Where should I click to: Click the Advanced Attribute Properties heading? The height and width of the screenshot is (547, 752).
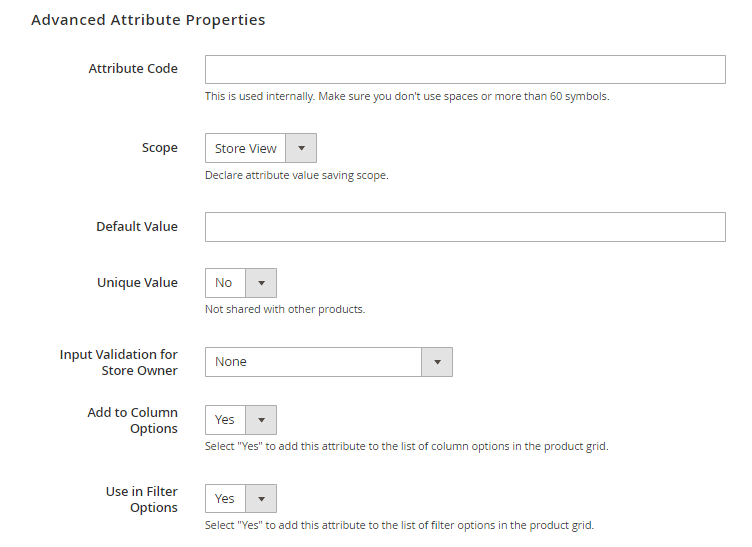pos(148,20)
